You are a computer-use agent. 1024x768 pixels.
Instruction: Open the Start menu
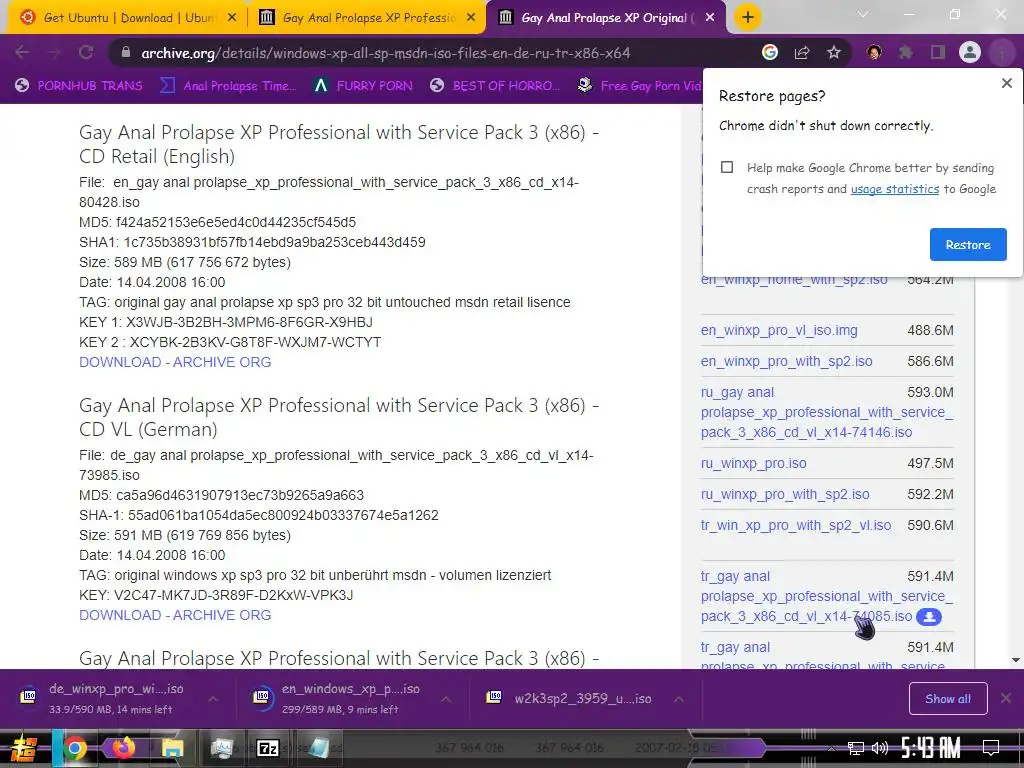click(24, 748)
